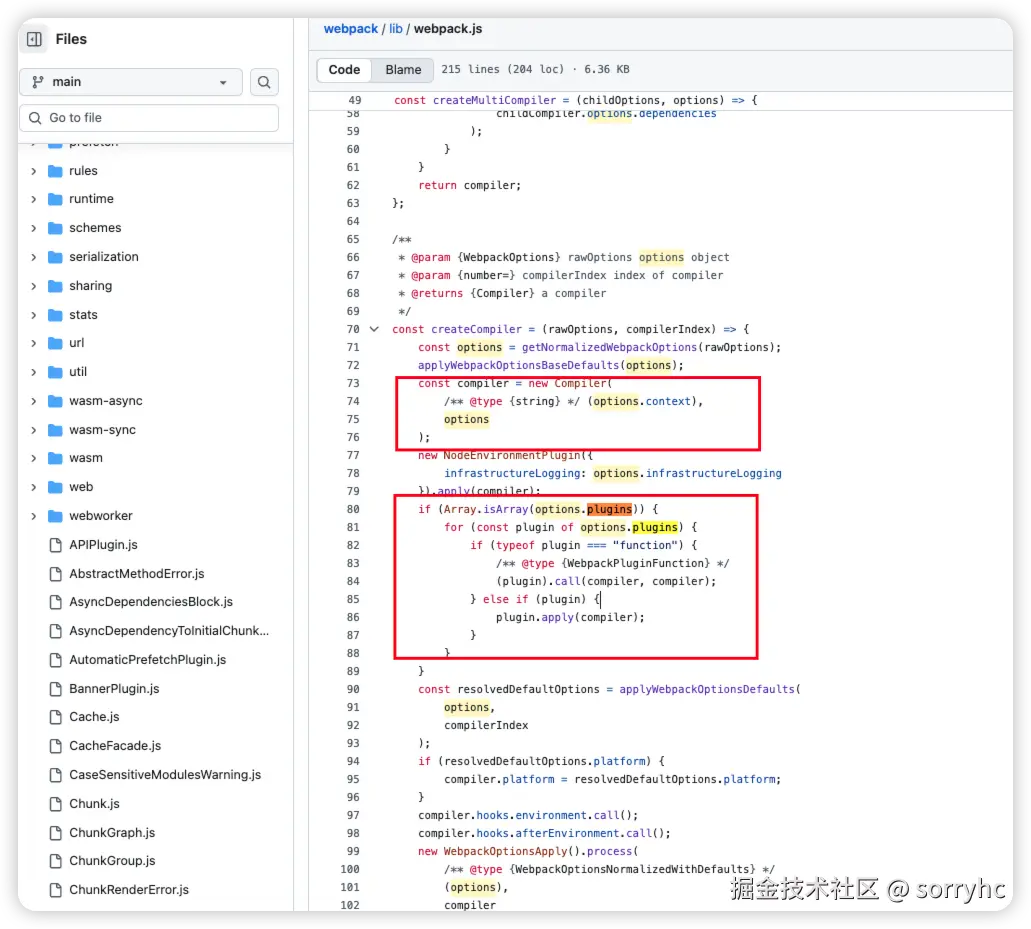Image resolution: width=1031 pixels, height=929 pixels.
Task: Click NodeEnvironmentPlugin on line 77
Action: 512,456
